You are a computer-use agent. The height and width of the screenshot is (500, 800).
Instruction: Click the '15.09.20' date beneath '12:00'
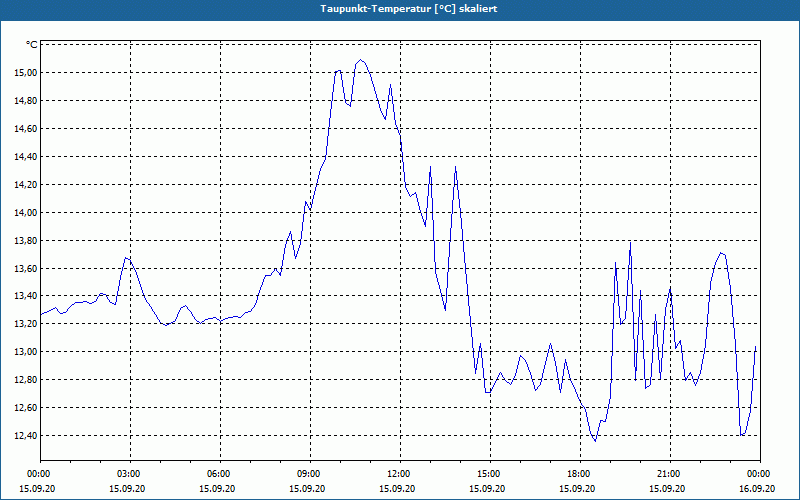click(397, 488)
